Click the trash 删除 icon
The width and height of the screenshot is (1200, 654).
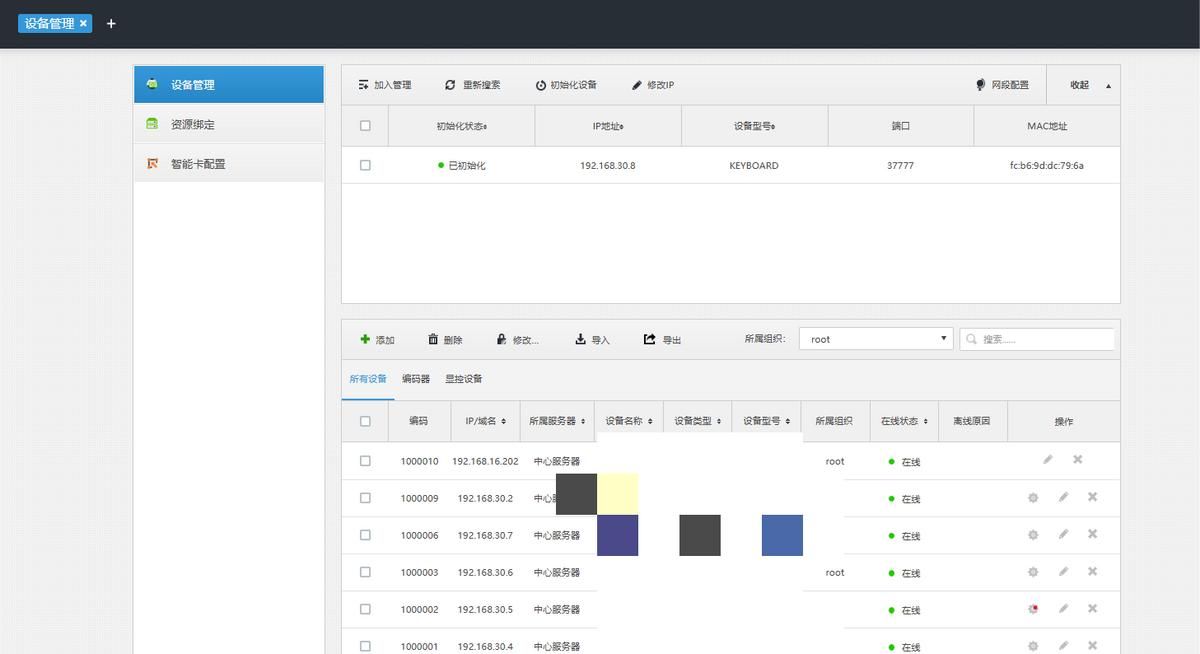click(433, 339)
